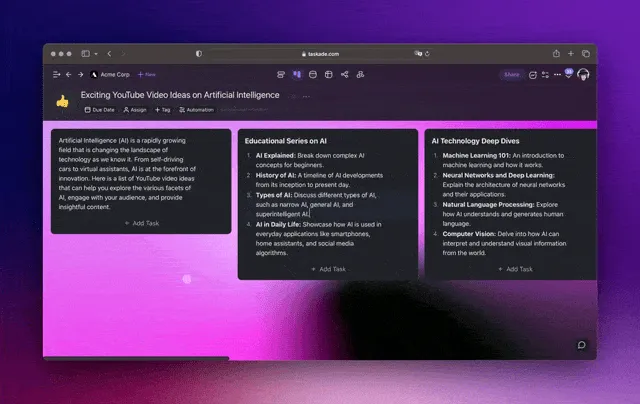Open the ellipsis menu beside the project title
Screen dimensions: 640x404
coord(306,97)
